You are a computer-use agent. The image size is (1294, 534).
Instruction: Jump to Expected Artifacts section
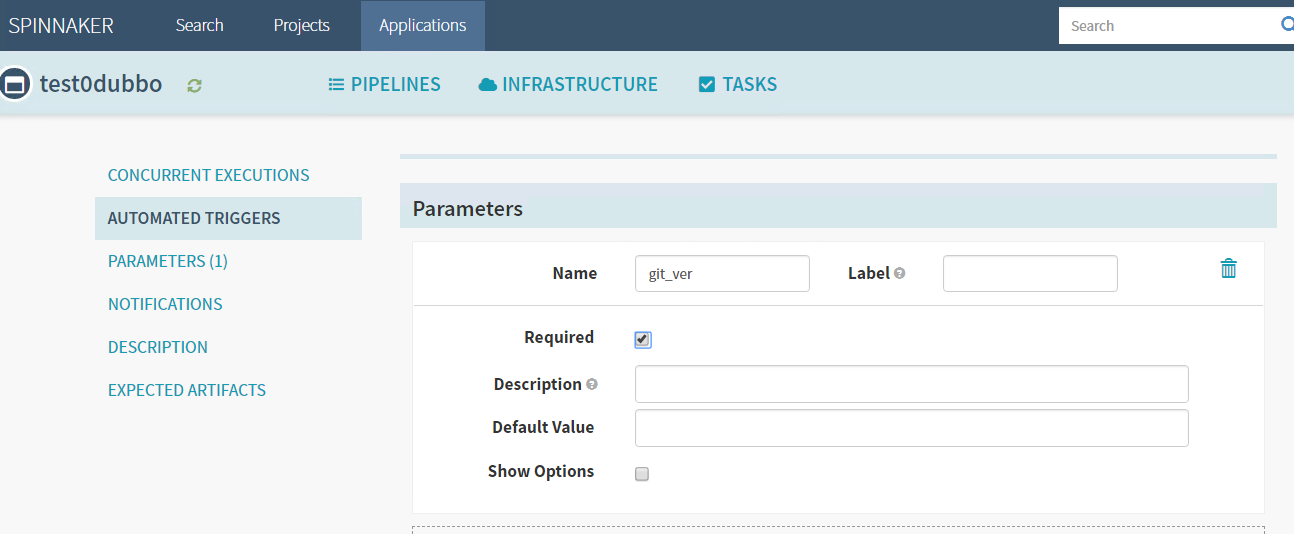point(187,390)
